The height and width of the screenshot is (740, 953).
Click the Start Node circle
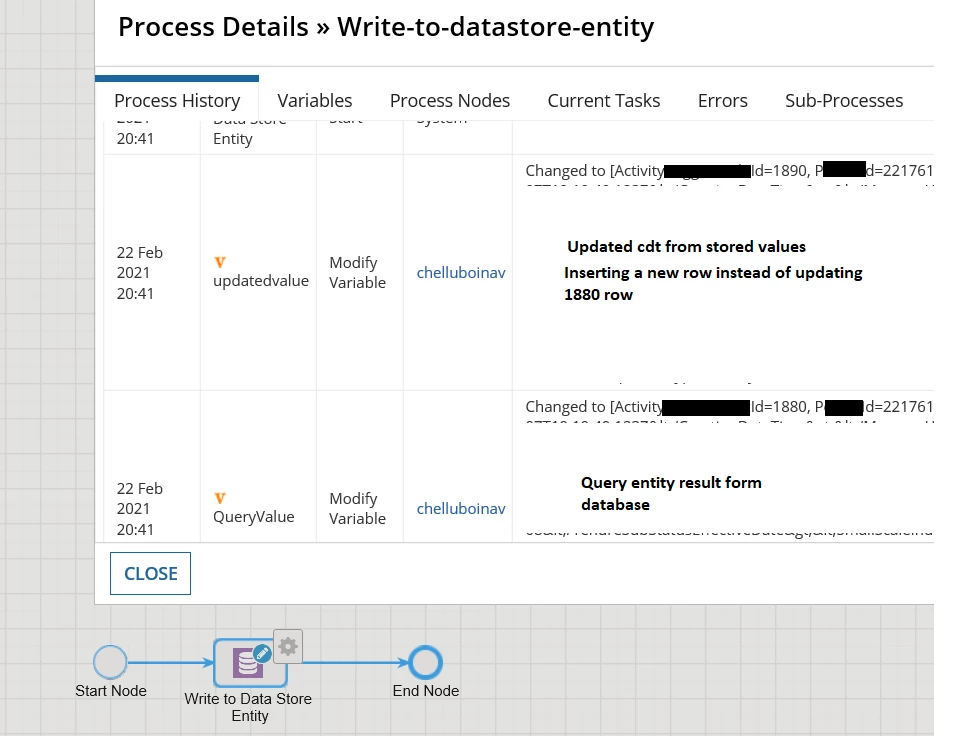[x=110, y=662]
